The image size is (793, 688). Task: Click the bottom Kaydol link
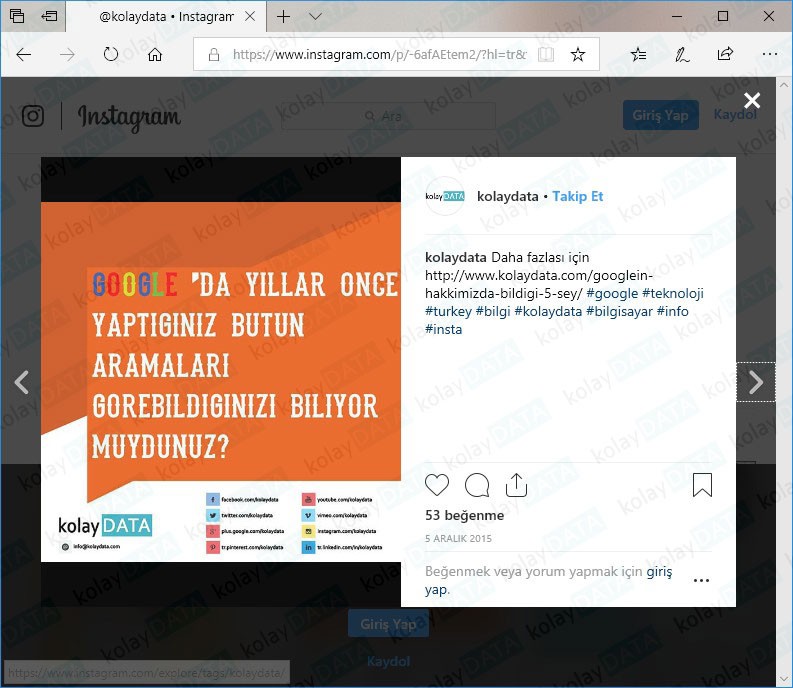(388, 661)
